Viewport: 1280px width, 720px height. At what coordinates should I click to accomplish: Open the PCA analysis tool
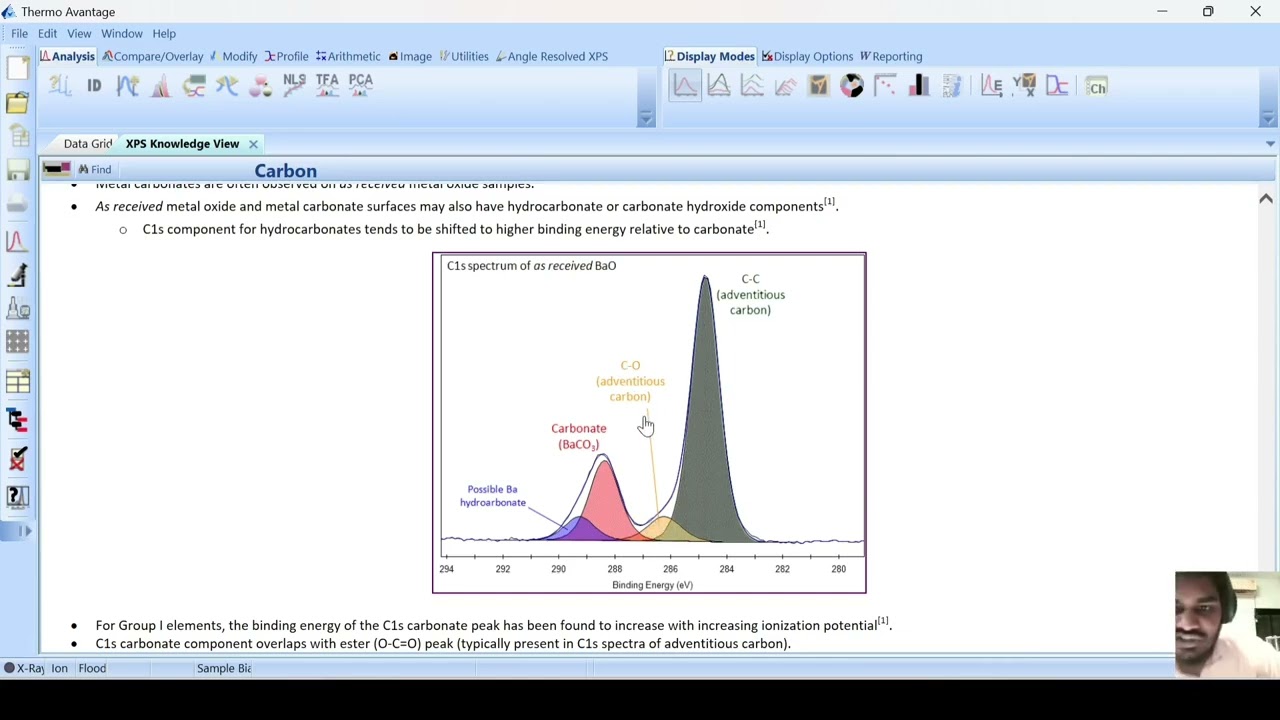(x=360, y=86)
